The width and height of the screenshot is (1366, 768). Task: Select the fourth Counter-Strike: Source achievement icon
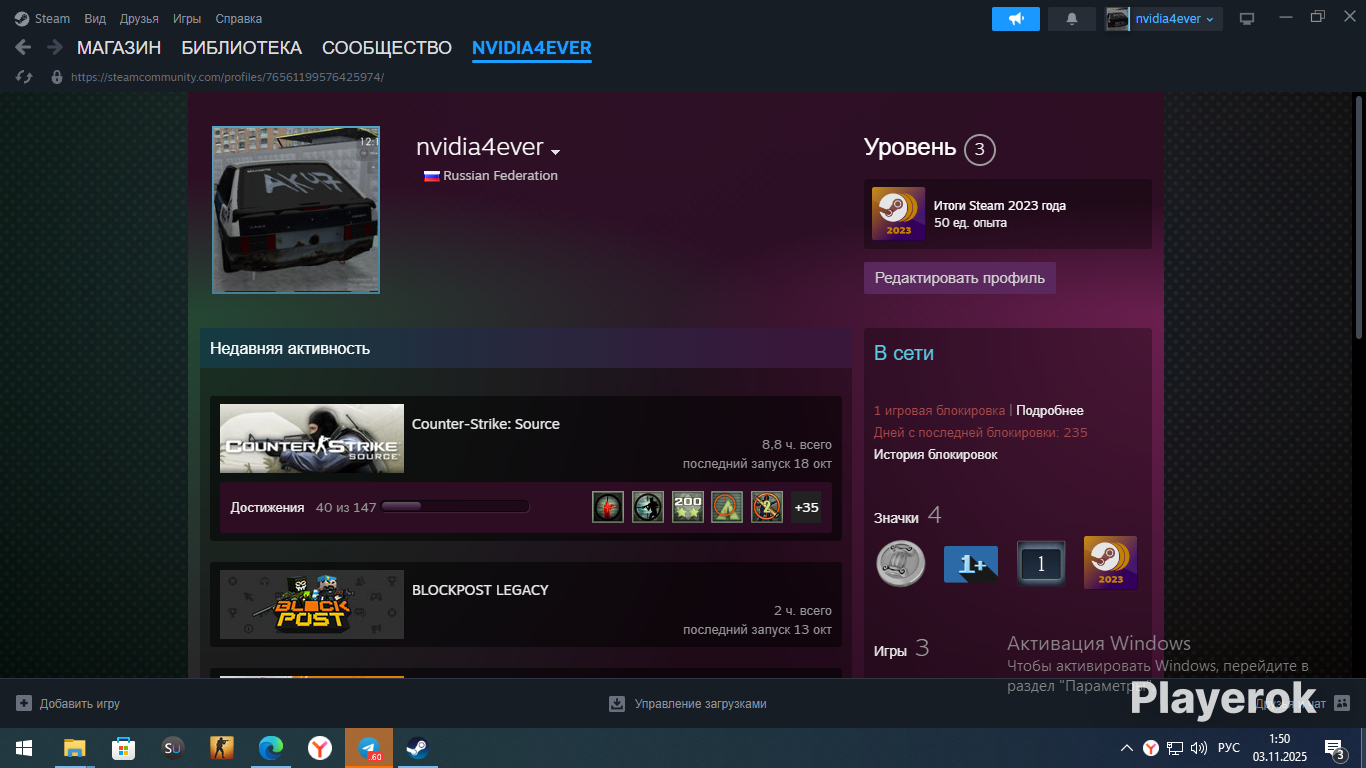(x=727, y=507)
